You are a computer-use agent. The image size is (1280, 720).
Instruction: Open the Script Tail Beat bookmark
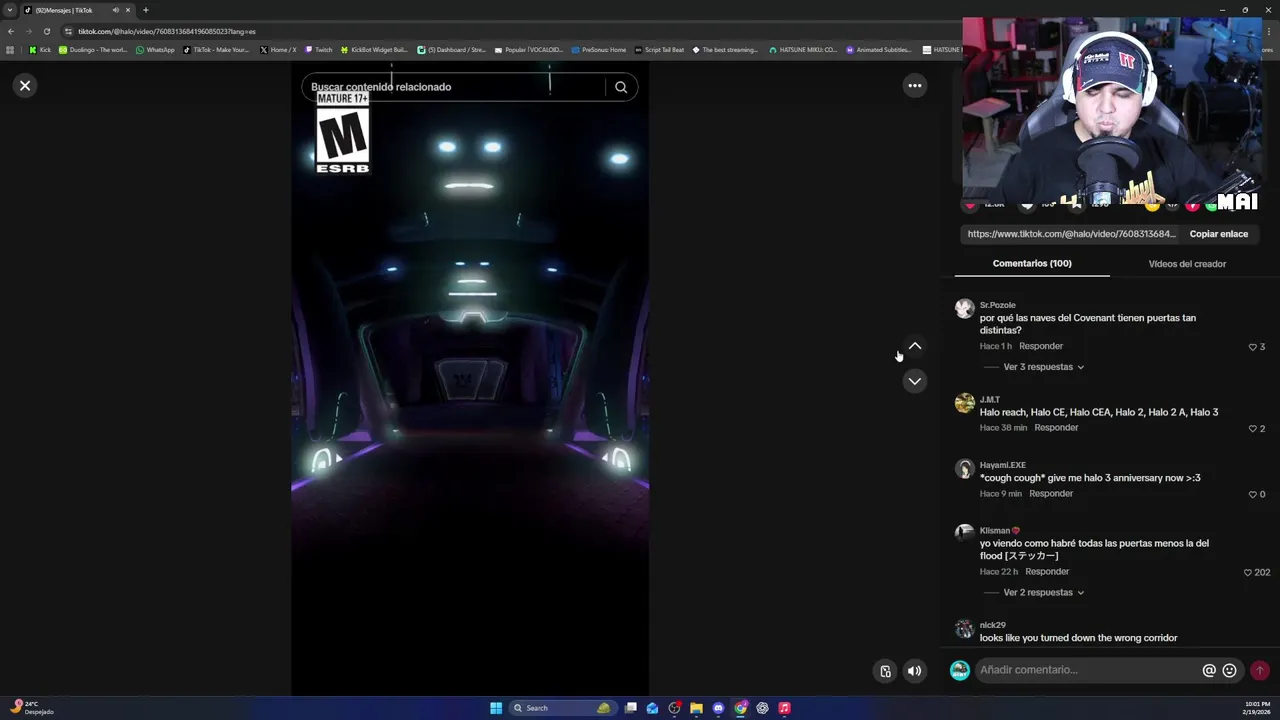tap(660, 50)
